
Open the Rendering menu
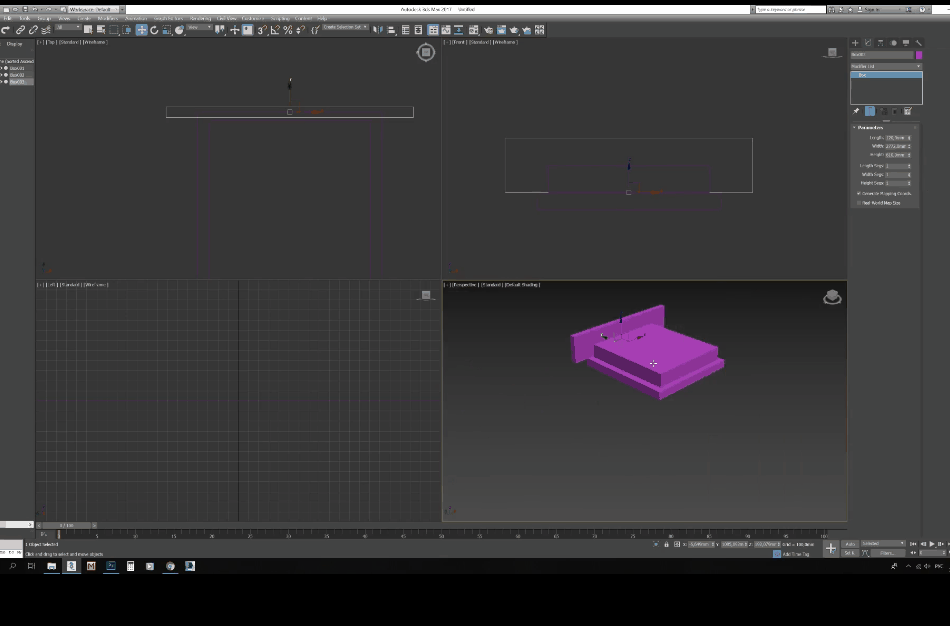(200, 18)
